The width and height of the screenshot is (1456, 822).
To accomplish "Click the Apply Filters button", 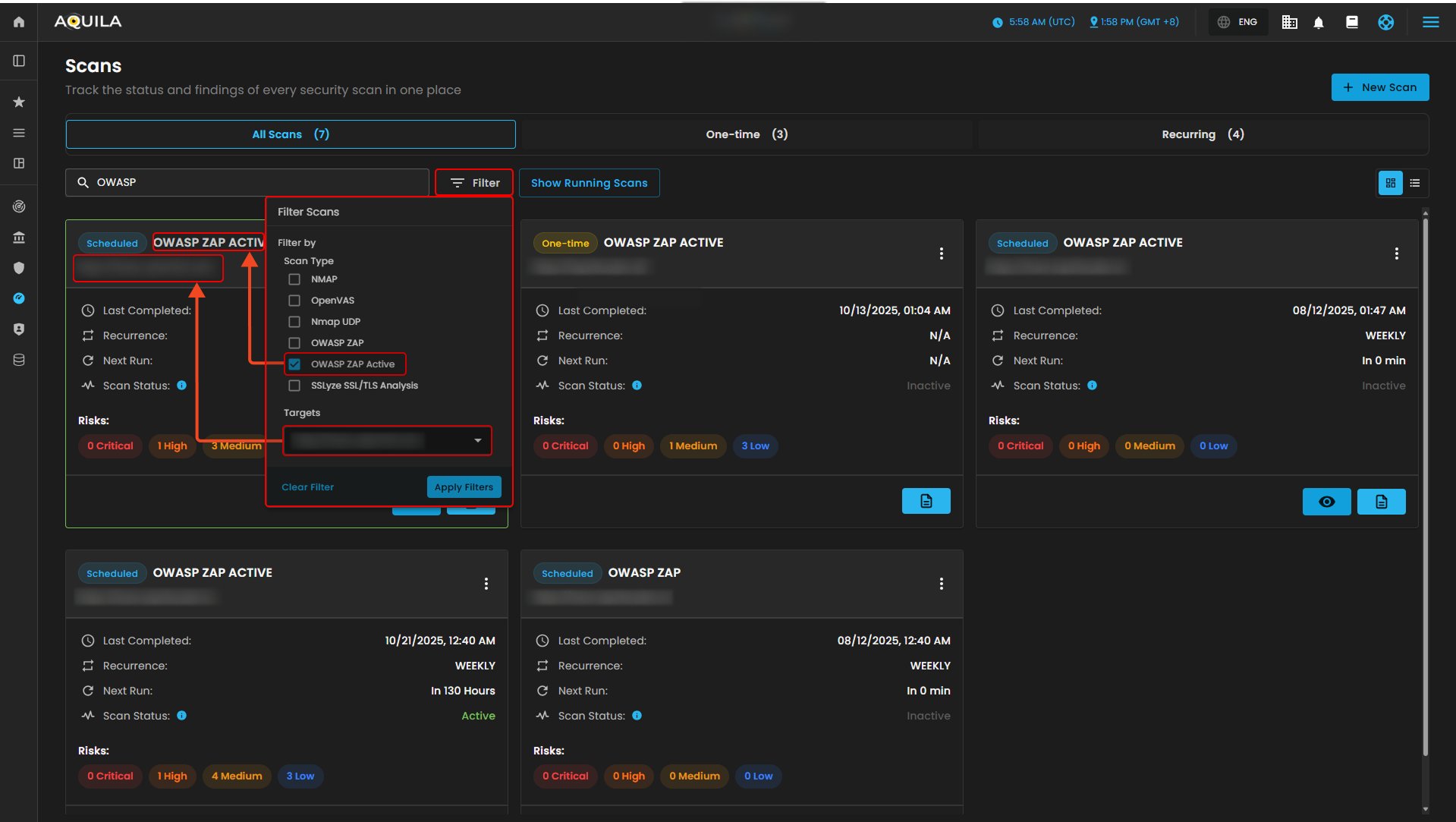I will pos(464,487).
